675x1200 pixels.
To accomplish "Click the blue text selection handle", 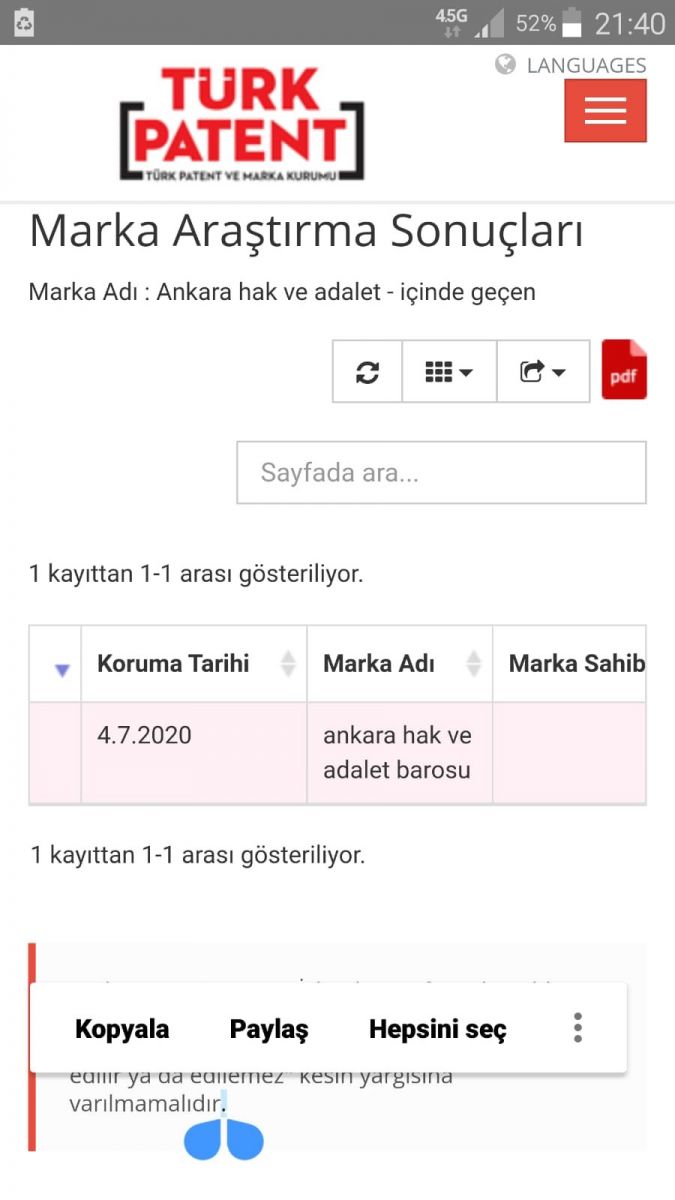I will coord(223,1140).
